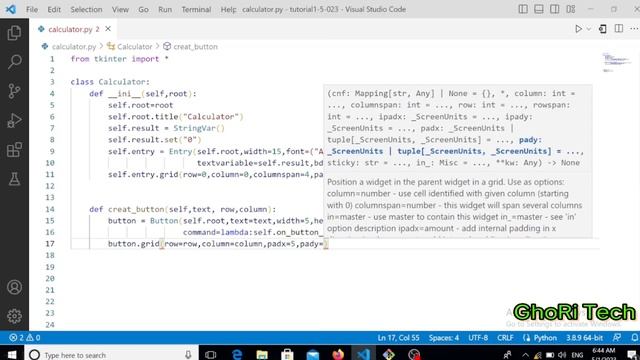The image size is (640, 360).
Task: Click the 'from tkinter import *' line
Action: pyautogui.click(x=120, y=59)
